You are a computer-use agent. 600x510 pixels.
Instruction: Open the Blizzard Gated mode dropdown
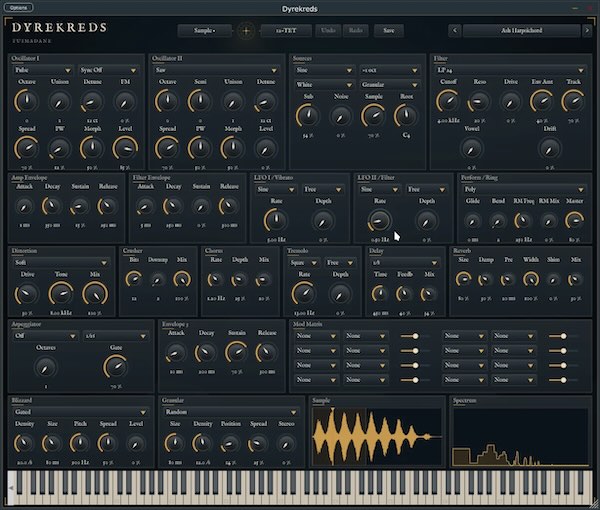point(80,412)
